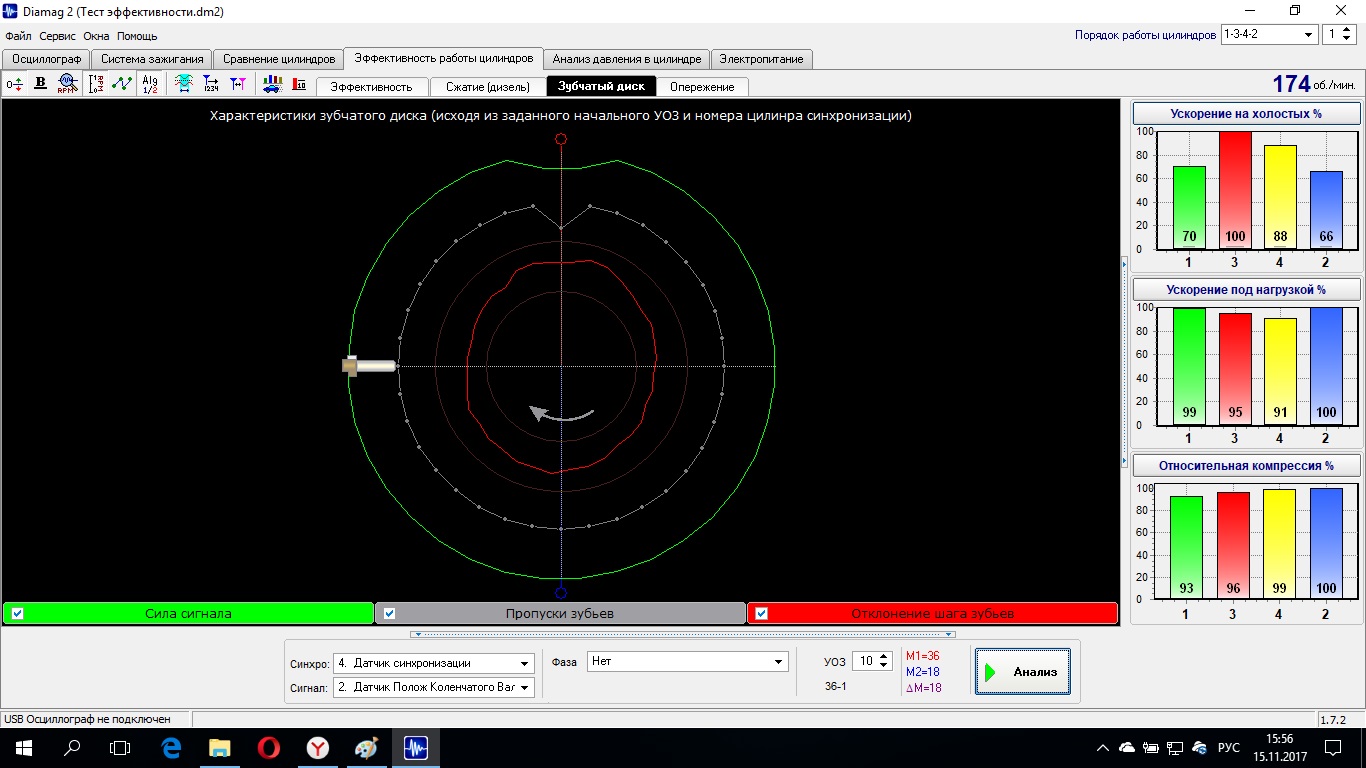This screenshot has width=1366, height=768.
Task: Switch to Анализ давления в цилиндре tab
Action: click(x=627, y=59)
